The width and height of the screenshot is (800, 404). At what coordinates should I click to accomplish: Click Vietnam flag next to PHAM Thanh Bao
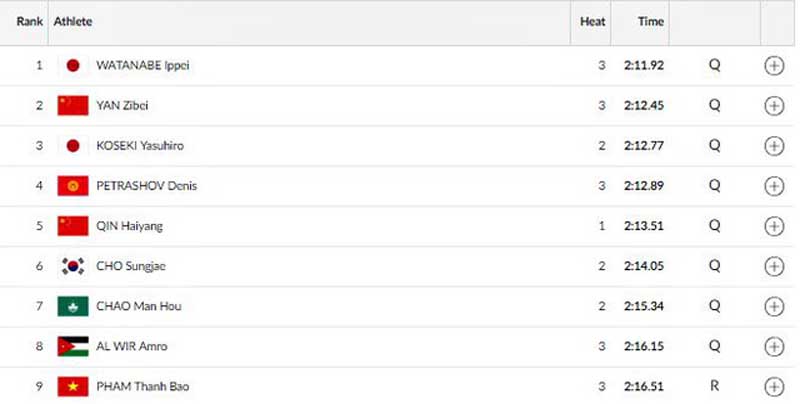[73, 387]
